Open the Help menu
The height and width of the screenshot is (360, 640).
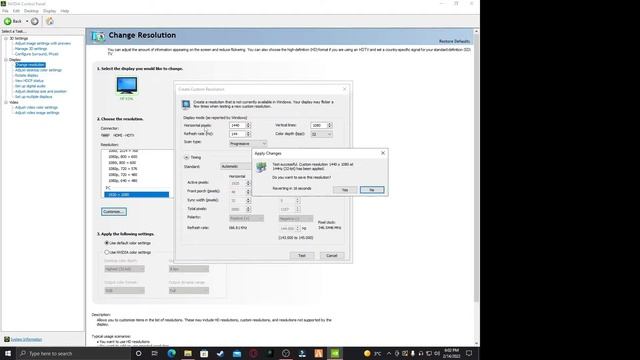point(64,11)
